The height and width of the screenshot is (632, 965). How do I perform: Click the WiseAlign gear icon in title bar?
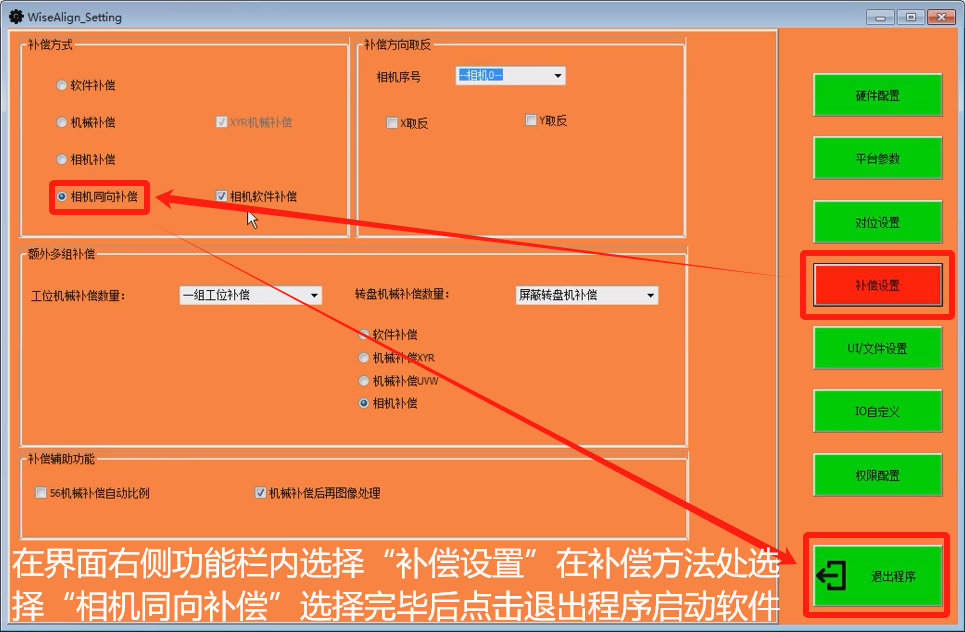click(15, 16)
